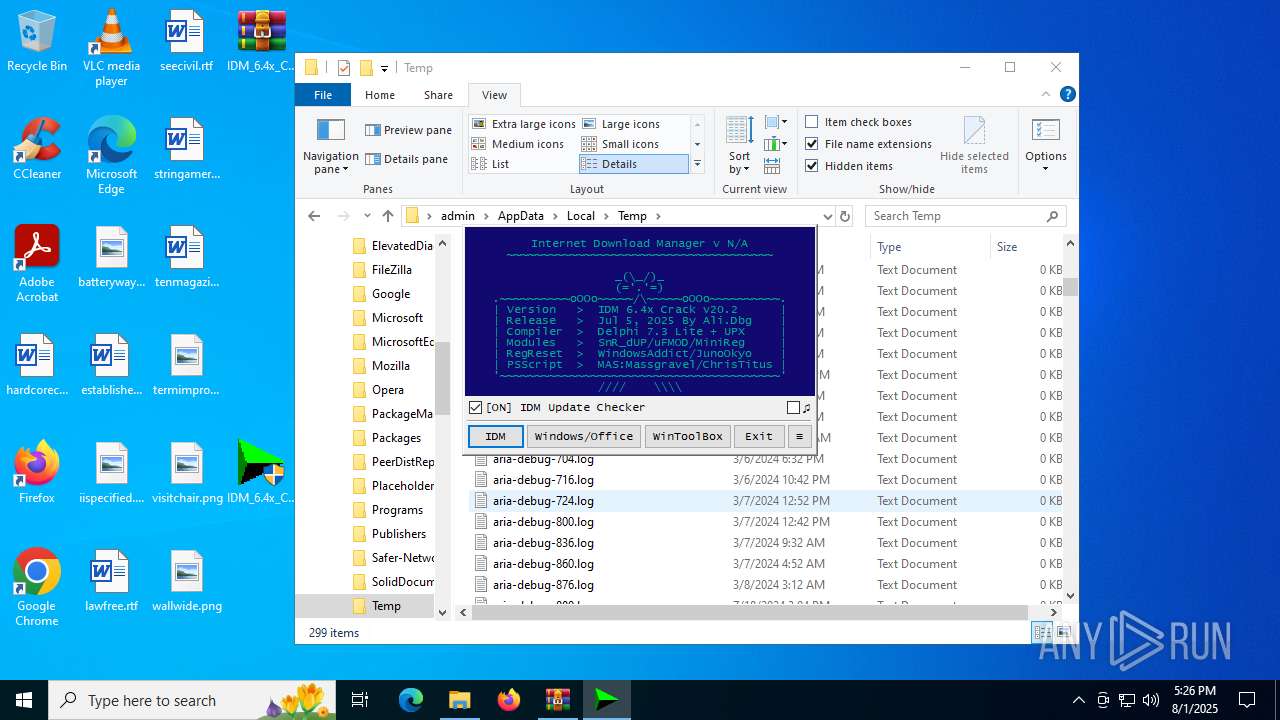Open Firefox desktop shortcut
This screenshot has height=720, width=1280.
pyautogui.click(x=37, y=472)
